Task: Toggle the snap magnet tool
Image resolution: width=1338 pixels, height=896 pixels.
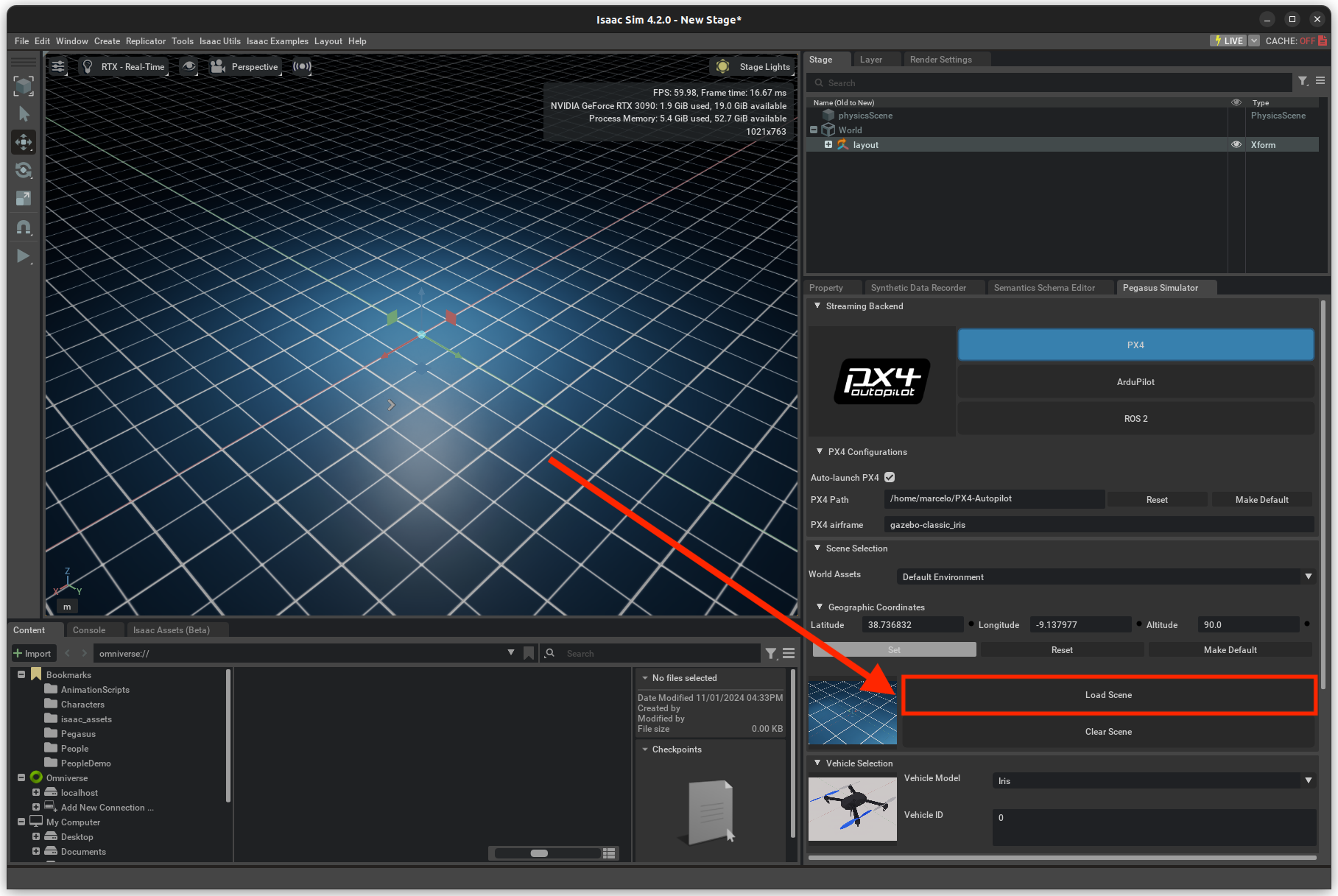Action: coord(24,227)
